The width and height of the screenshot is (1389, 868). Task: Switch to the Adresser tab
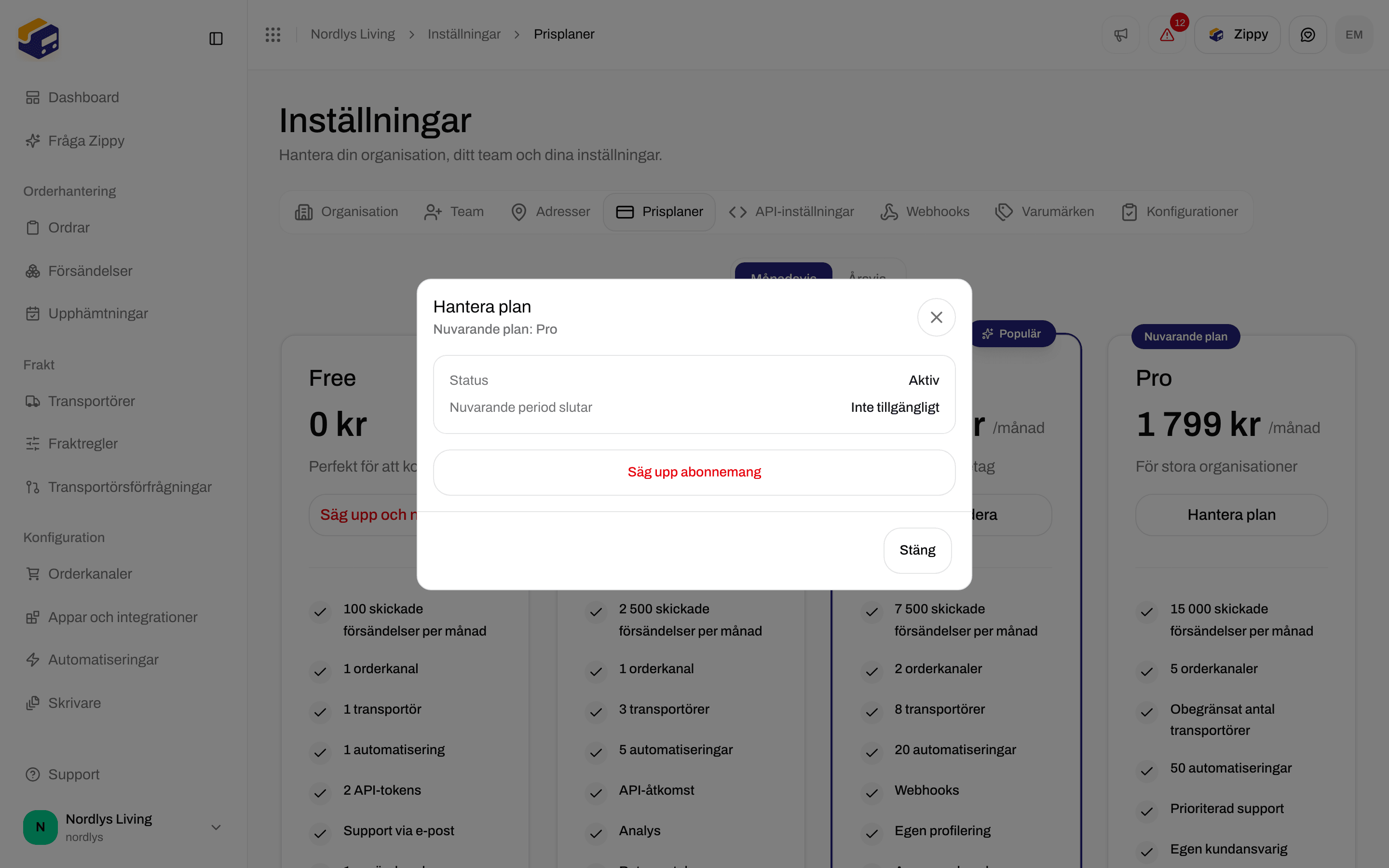point(550,212)
